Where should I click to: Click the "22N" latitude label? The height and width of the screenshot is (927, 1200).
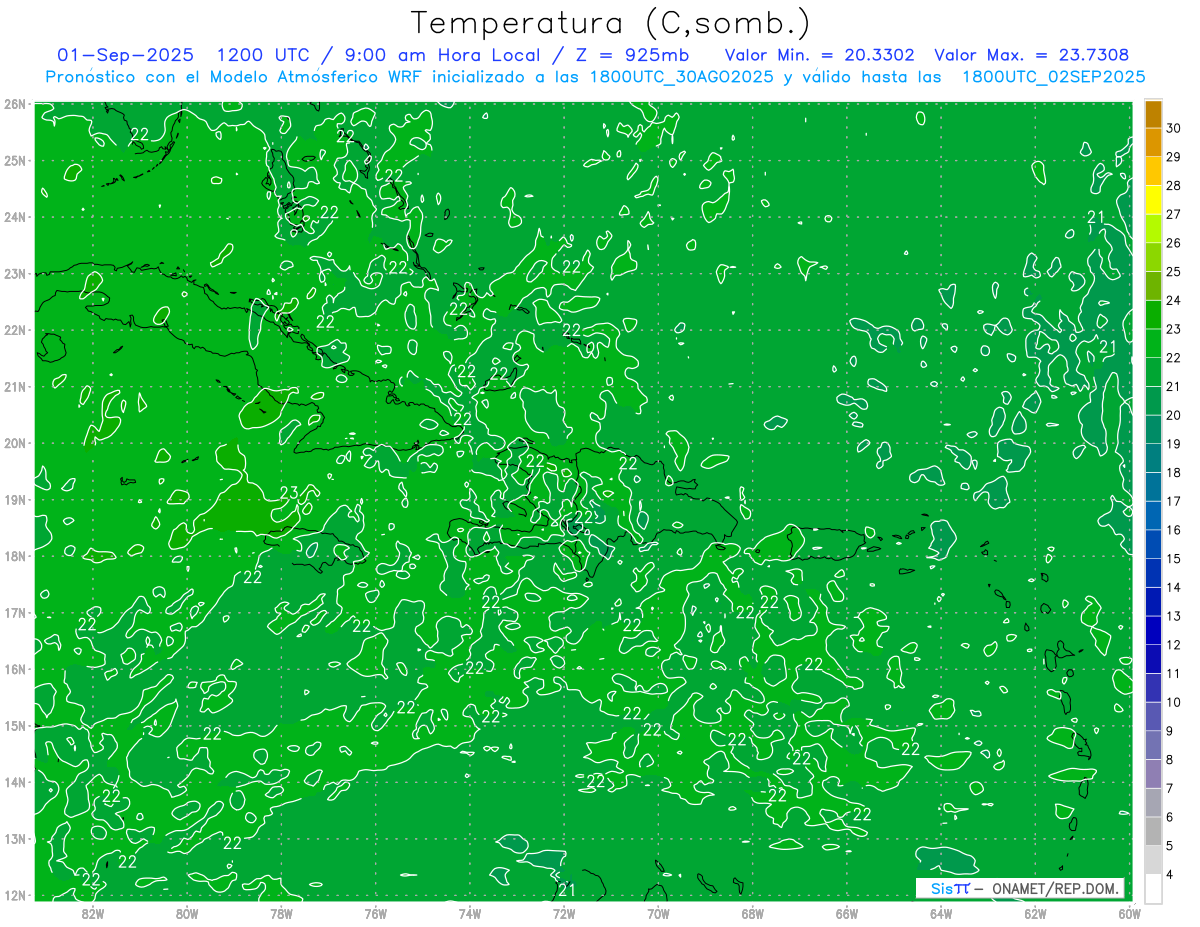(x=14, y=330)
